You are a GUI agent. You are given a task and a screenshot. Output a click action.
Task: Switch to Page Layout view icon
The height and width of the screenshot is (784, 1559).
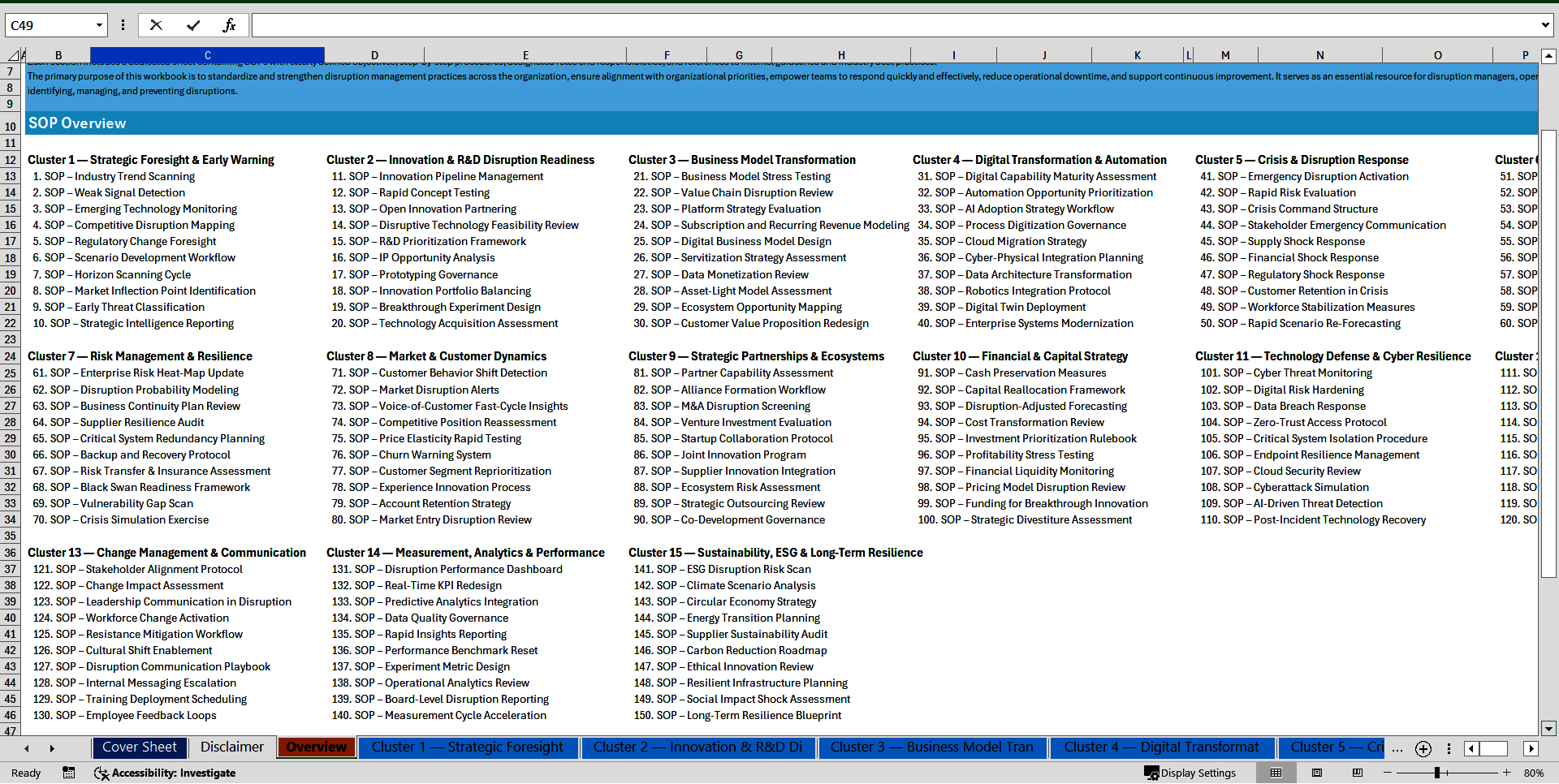[1318, 773]
